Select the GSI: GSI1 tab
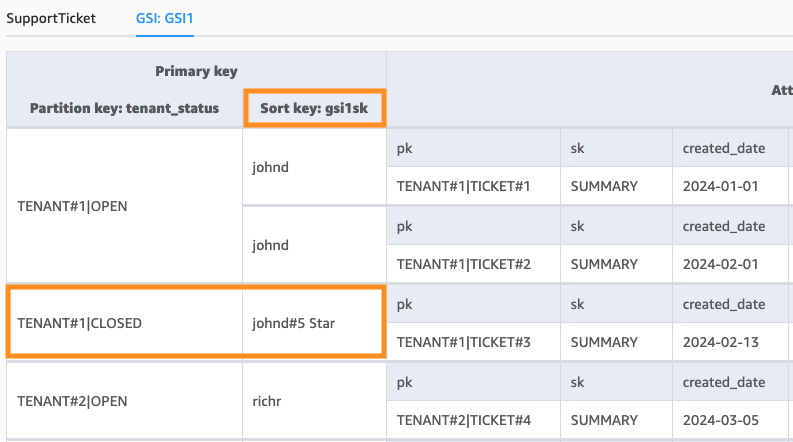Image resolution: width=793 pixels, height=442 pixels. tap(165, 18)
